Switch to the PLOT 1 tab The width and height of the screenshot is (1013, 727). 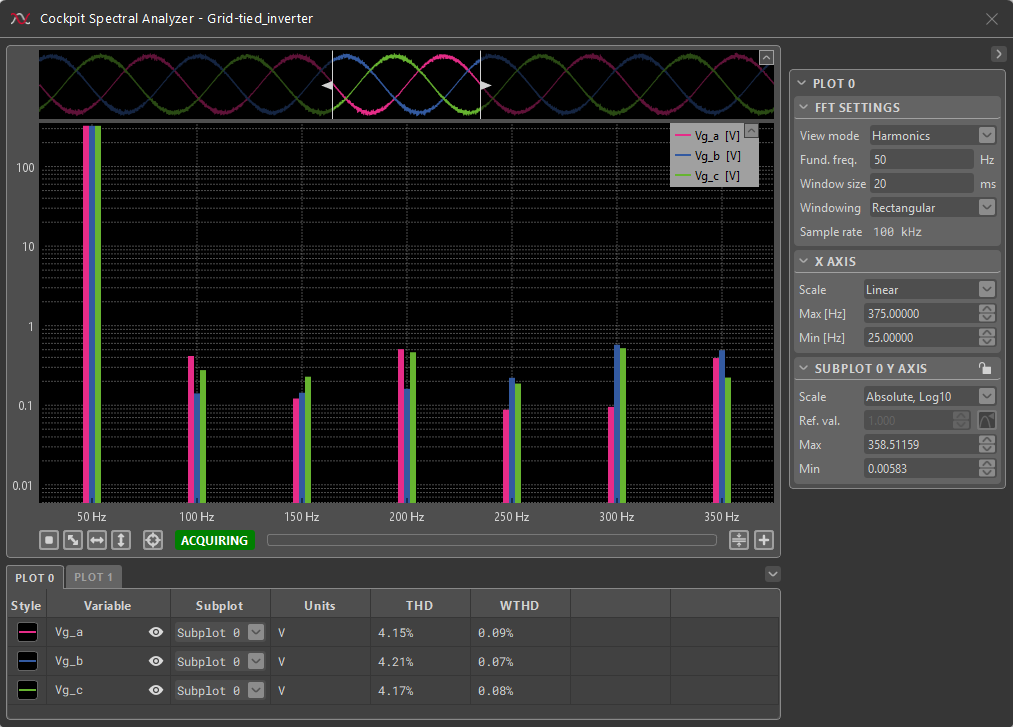point(94,577)
